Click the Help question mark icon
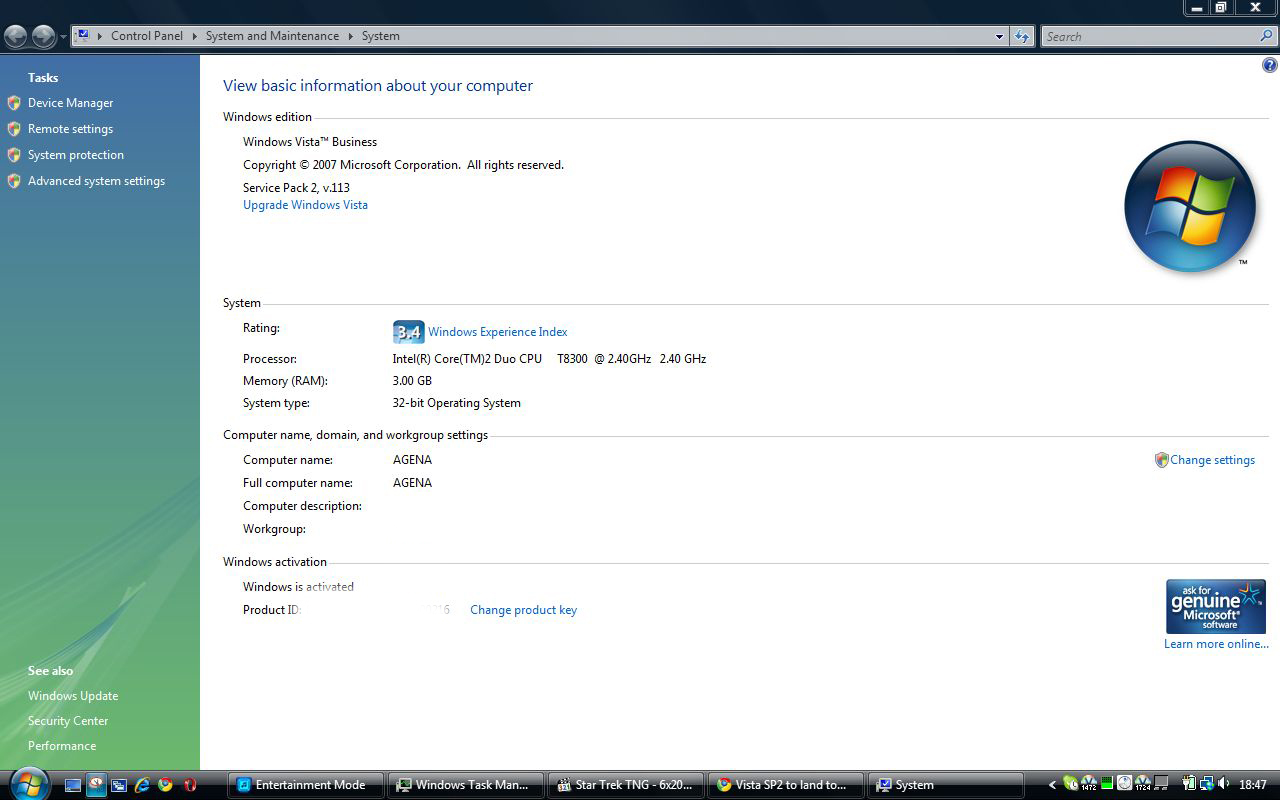 point(1269,66)
